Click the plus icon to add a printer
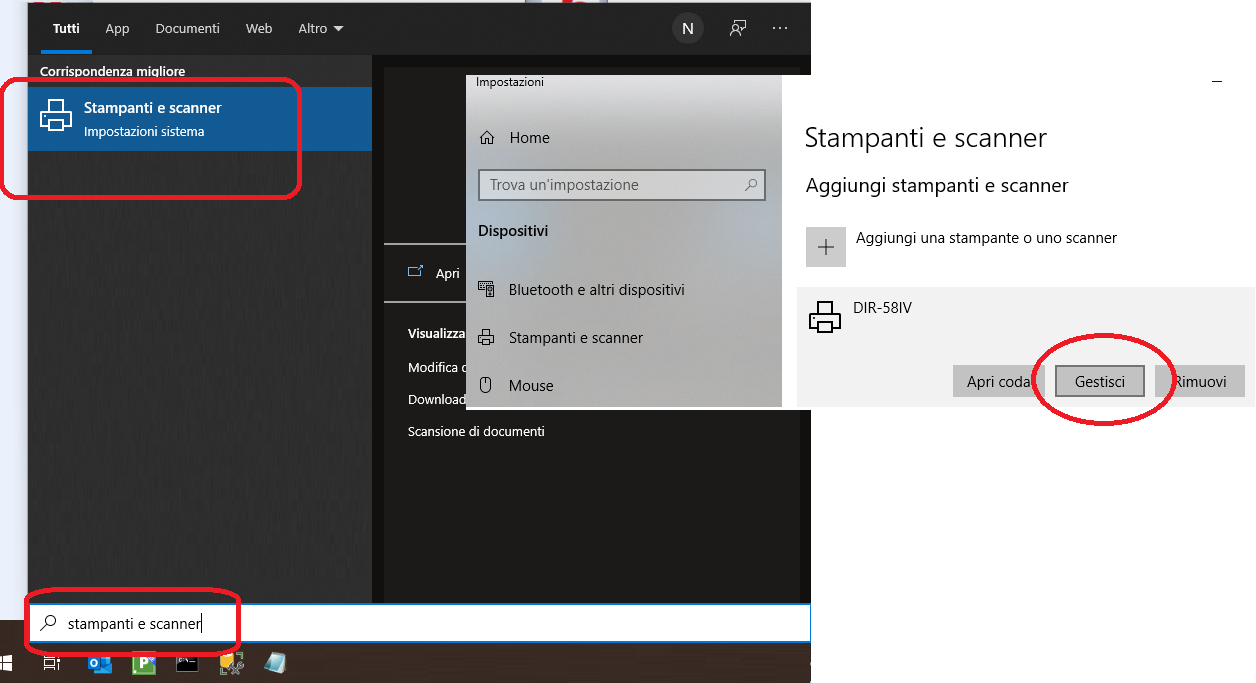 click(826, 247)
